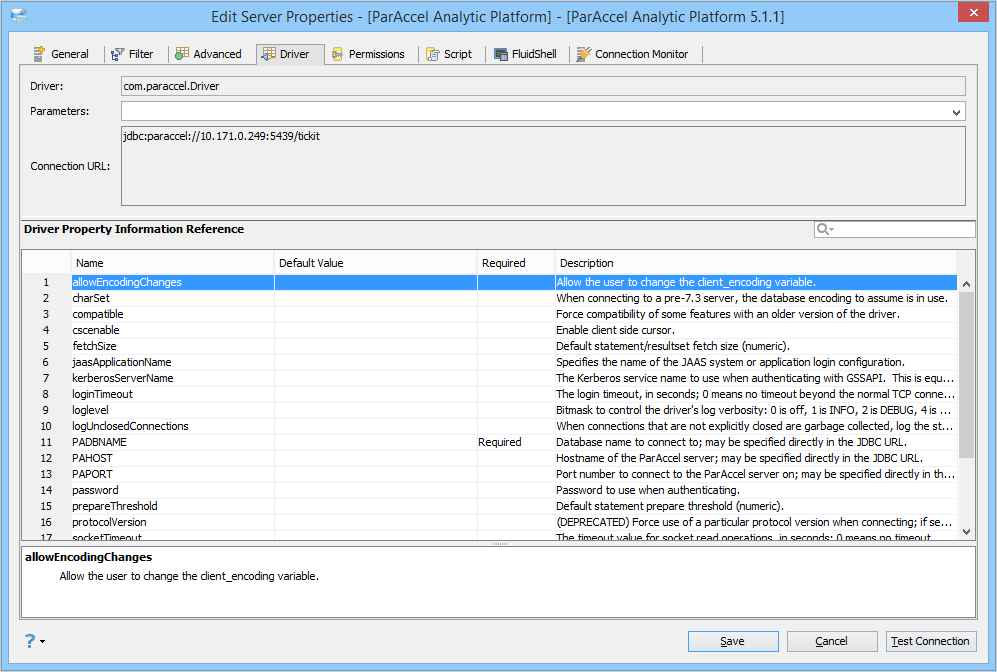Click the application icon in title bar
This screenshot has width=997, height=672.
[x=19, y=16]
